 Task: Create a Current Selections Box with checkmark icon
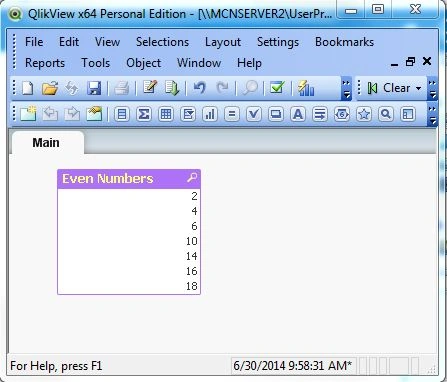[254, 114]
